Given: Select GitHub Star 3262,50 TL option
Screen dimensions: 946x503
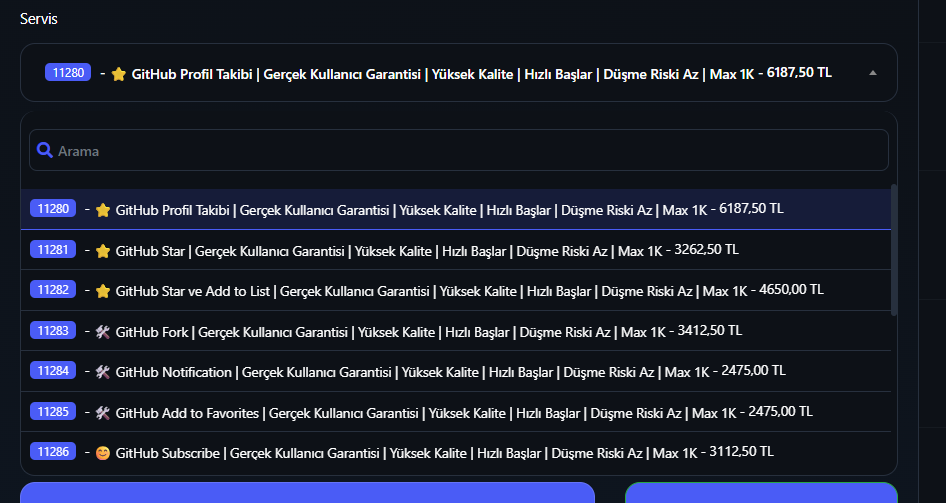Looking at the screenshot, I should pos(456,250).
